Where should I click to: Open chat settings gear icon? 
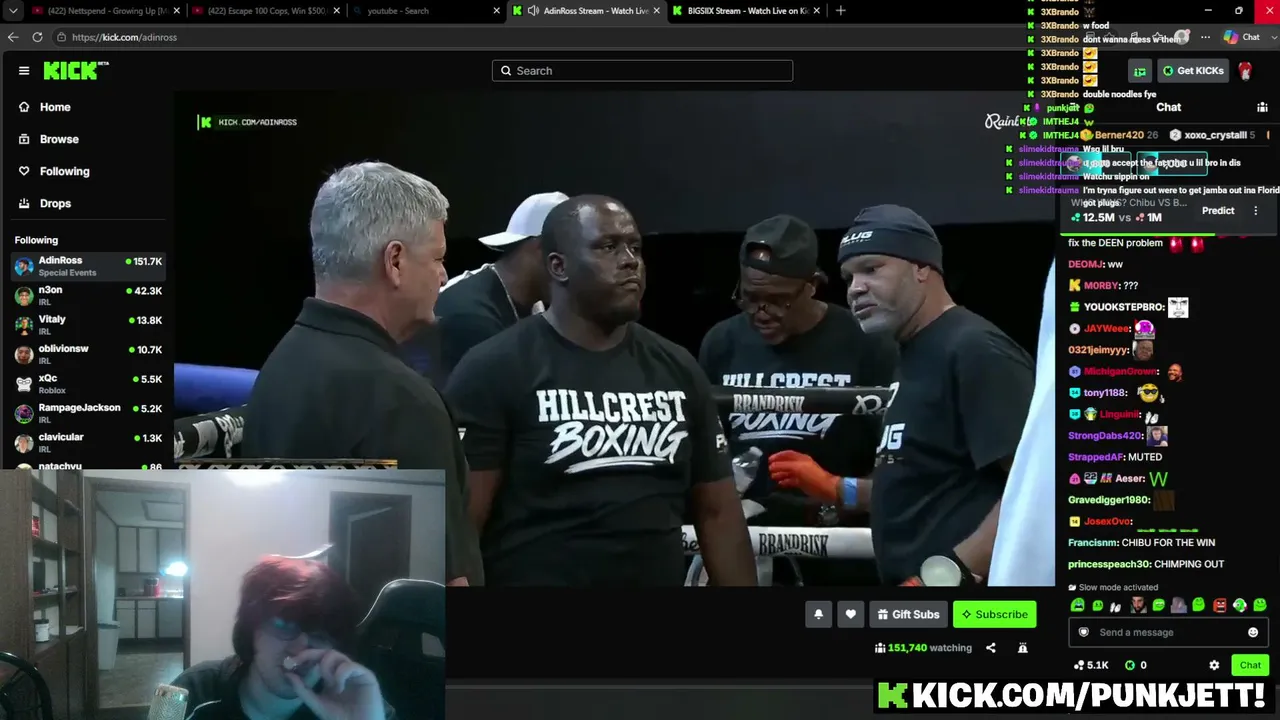(1214, 665)
